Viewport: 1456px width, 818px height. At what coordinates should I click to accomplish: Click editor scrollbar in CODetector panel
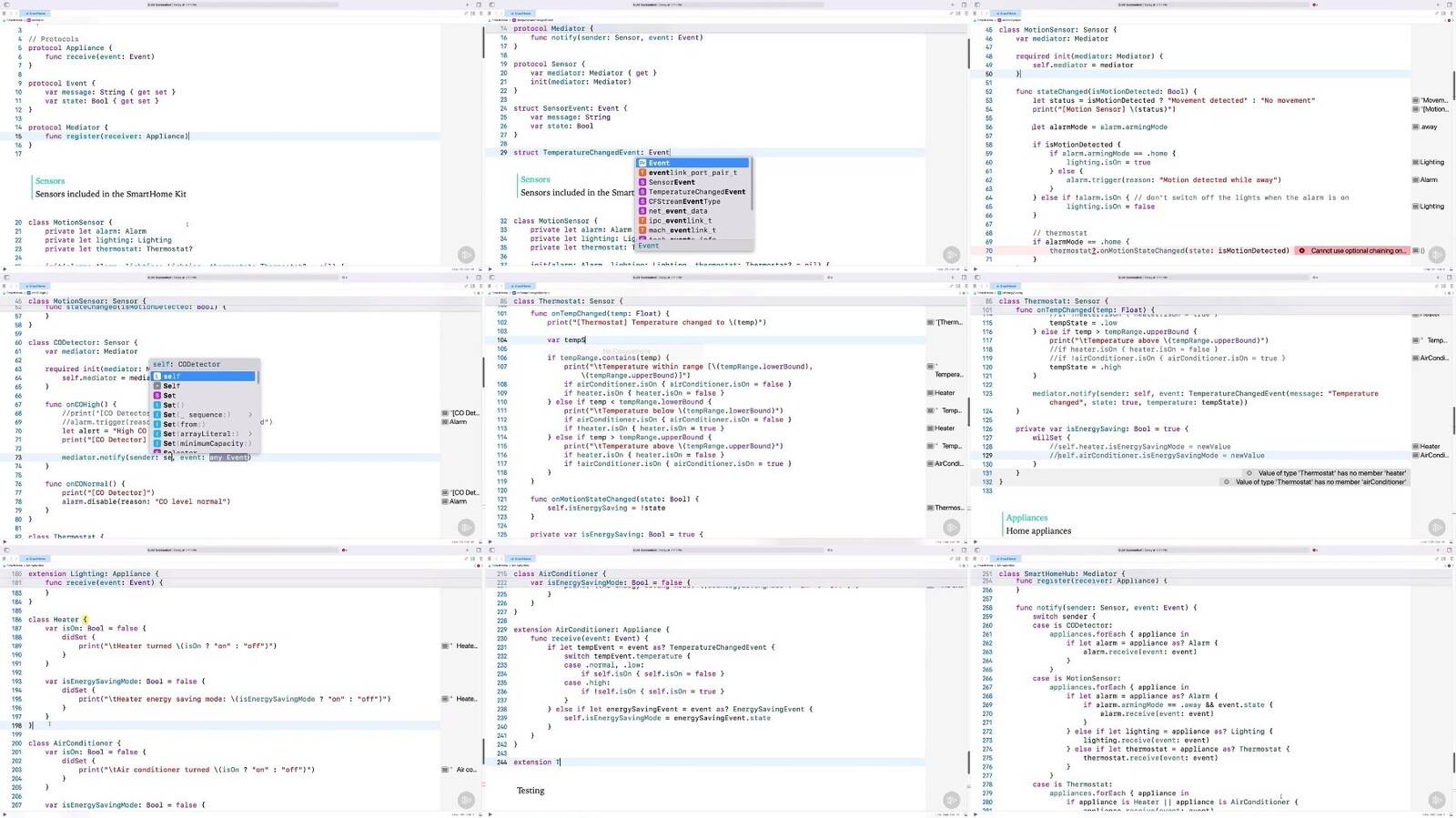483,373
